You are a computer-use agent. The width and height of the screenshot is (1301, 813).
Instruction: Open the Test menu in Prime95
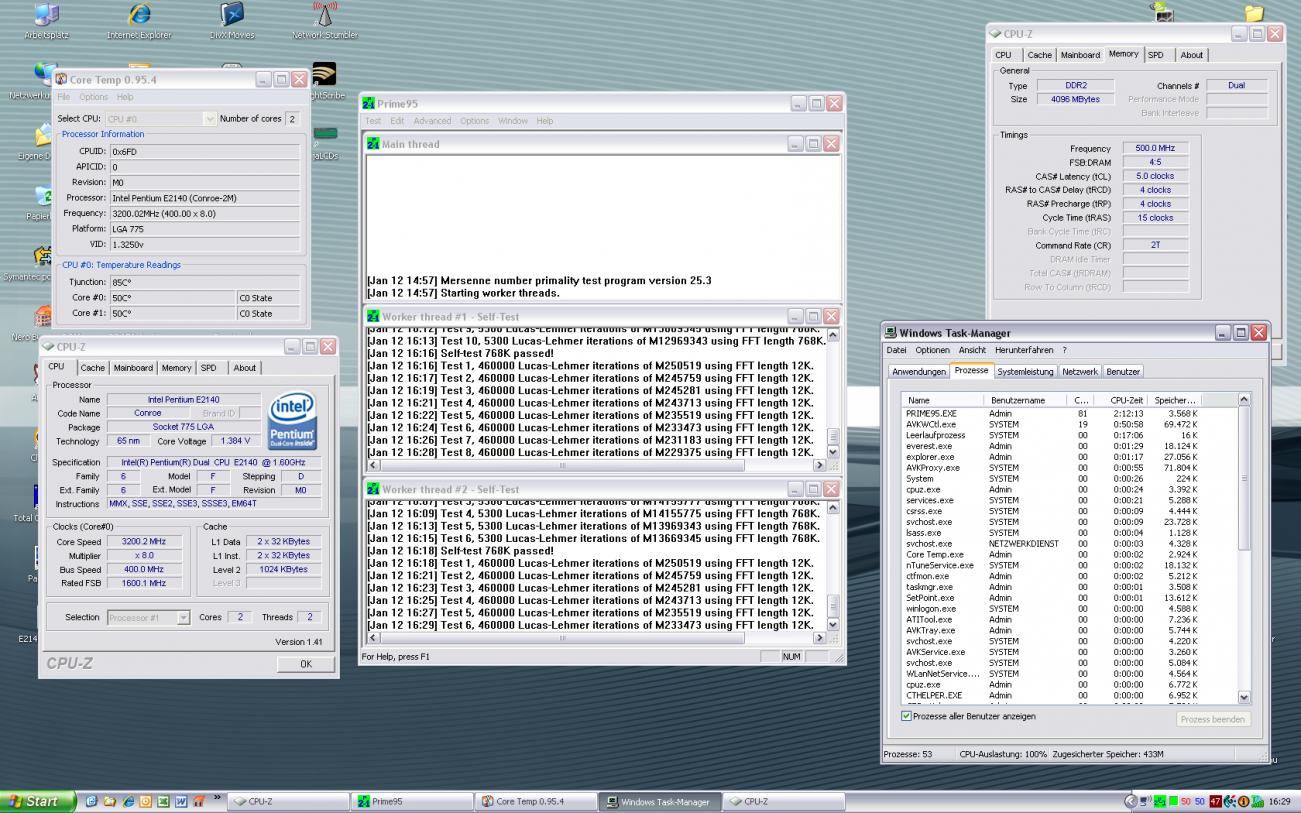(372, 121)
